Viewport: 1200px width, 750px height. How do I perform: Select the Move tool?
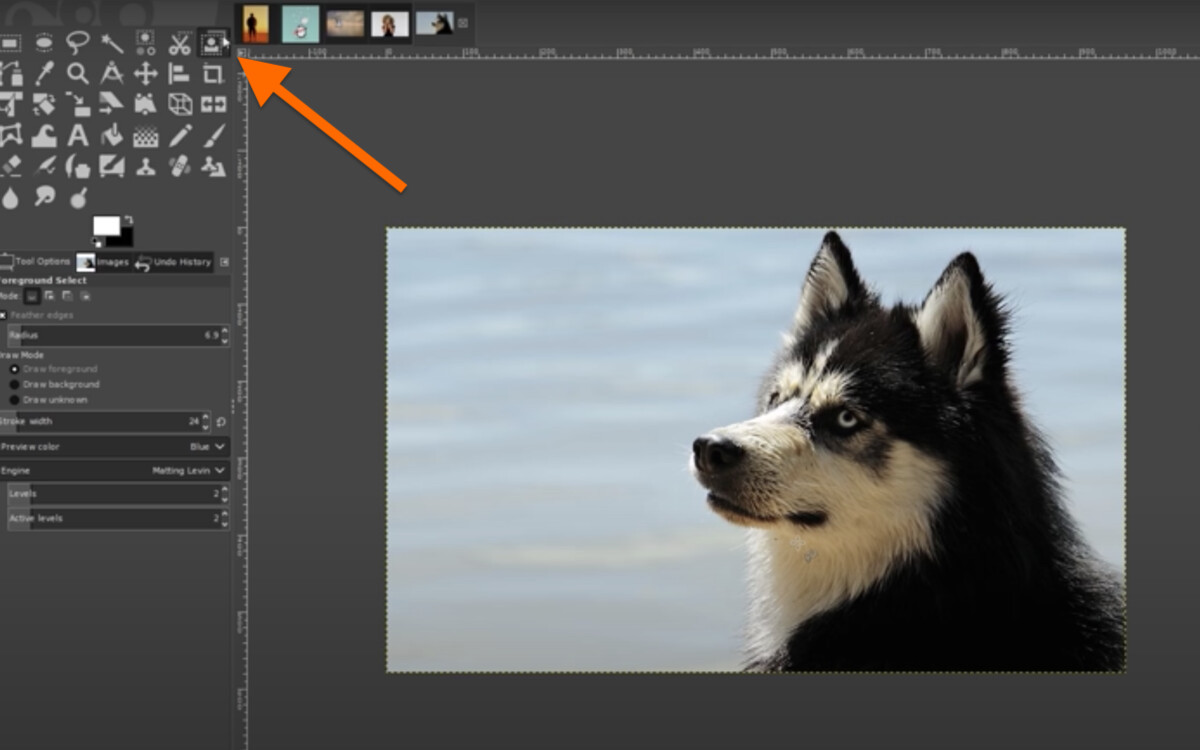click(x=145, y=73)
